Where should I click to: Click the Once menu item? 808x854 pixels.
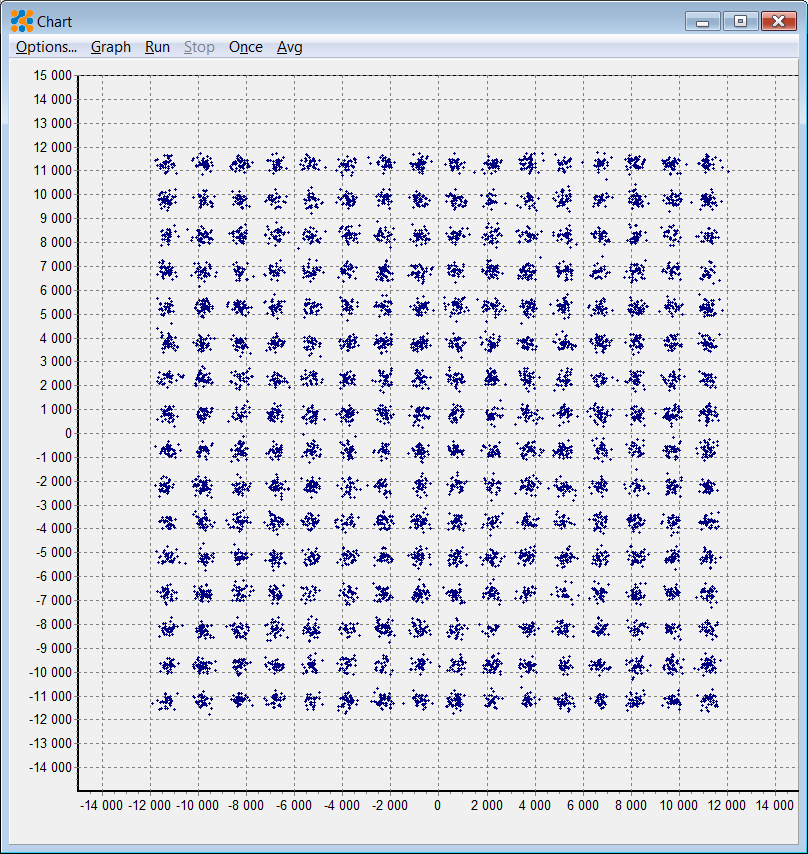(246, 47)
